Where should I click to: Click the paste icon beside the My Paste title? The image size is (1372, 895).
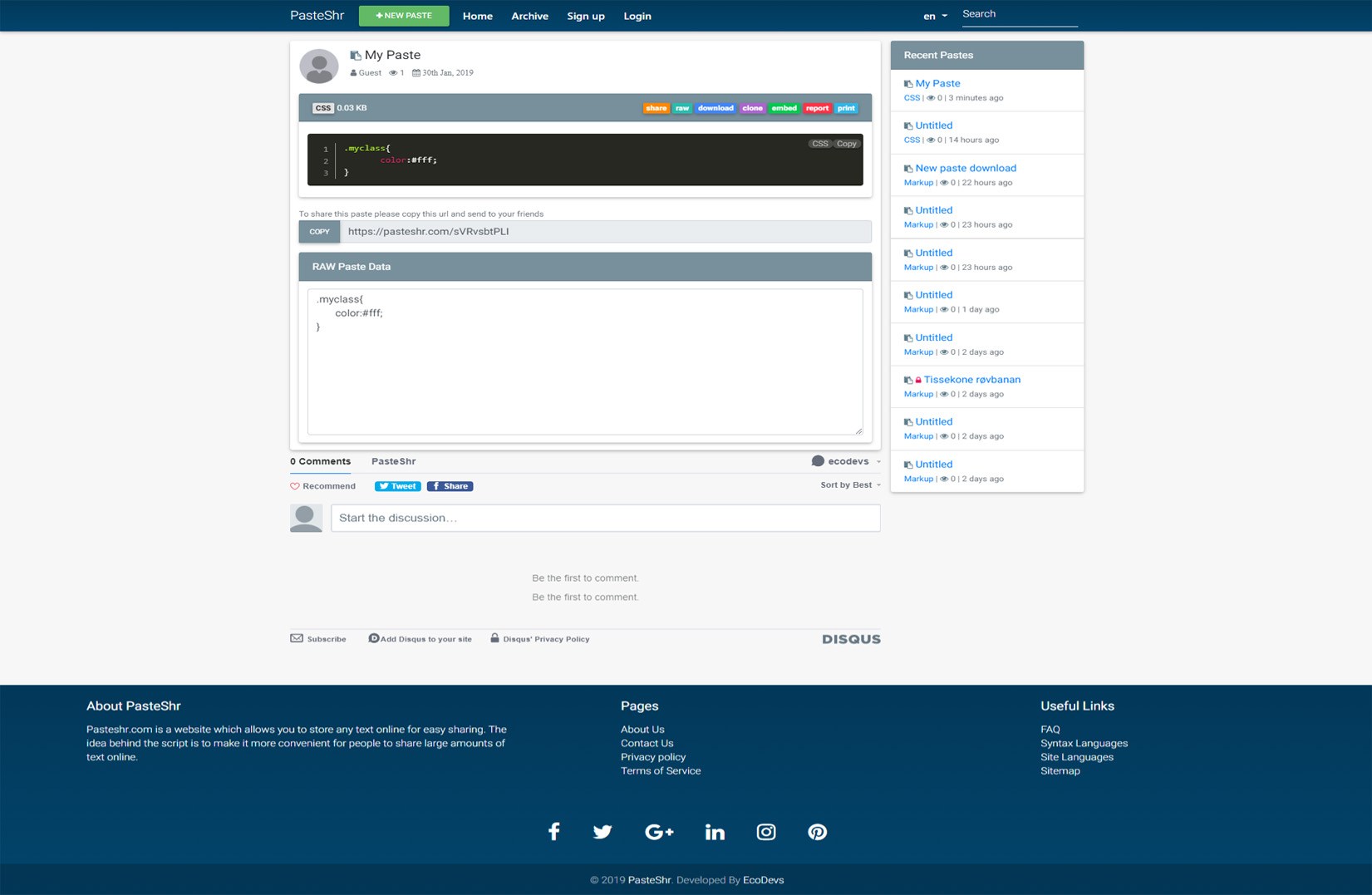(356, 56)
